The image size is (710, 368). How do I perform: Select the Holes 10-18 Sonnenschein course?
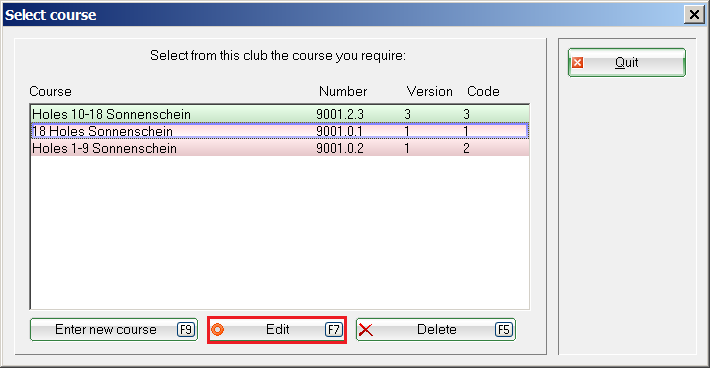[280, 114]
